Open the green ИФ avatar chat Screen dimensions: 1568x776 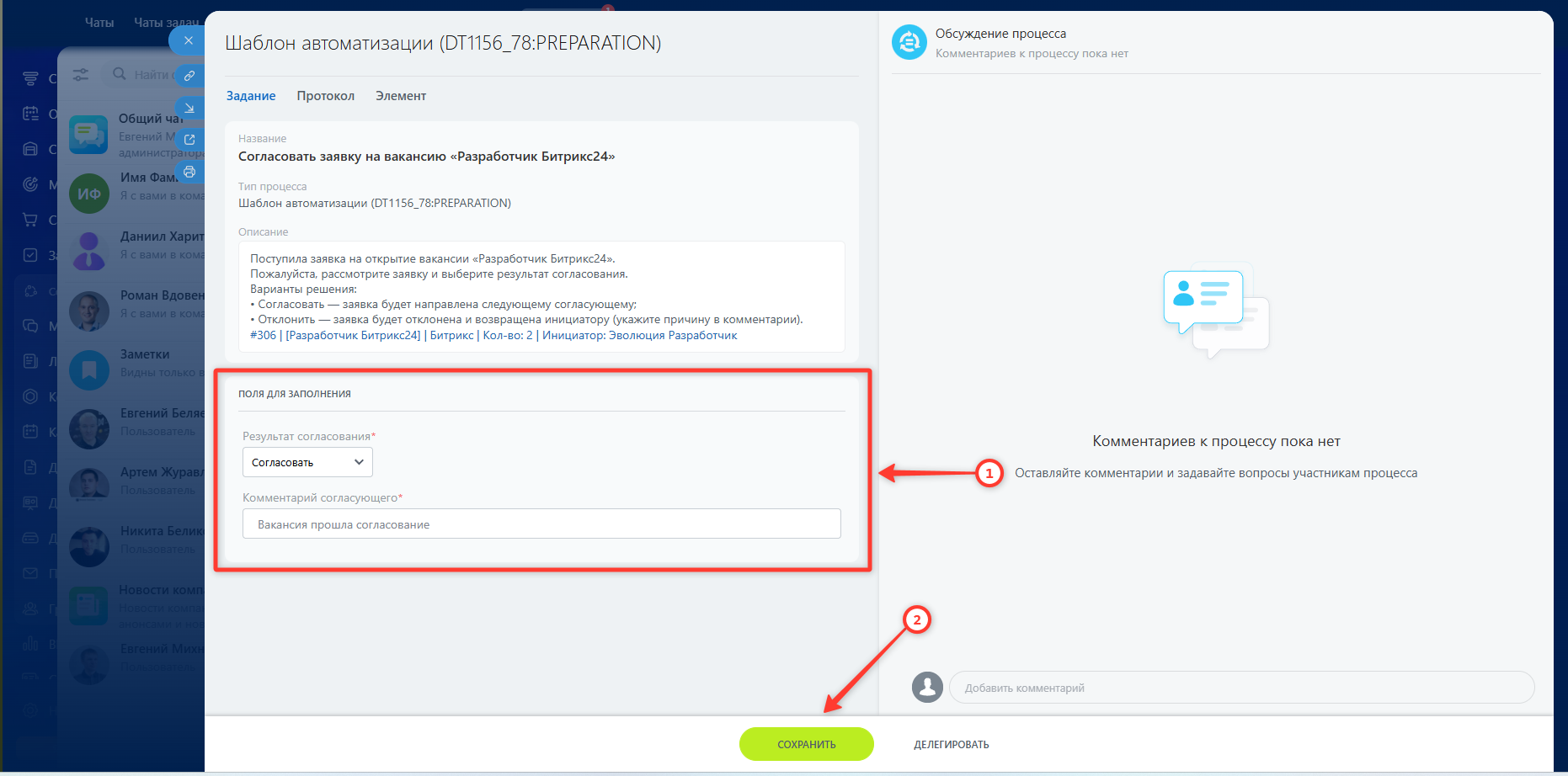pyautogui.click(x=88, y=194)
